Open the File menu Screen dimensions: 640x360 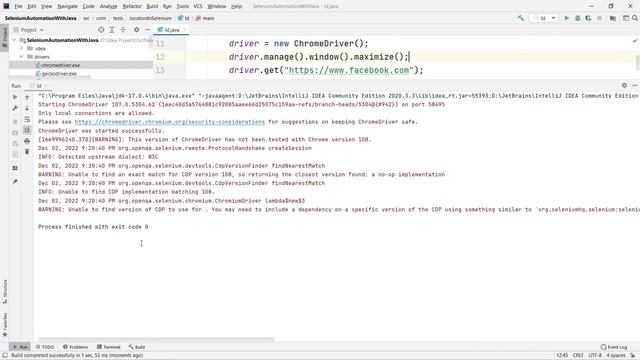tap(18, 6)
